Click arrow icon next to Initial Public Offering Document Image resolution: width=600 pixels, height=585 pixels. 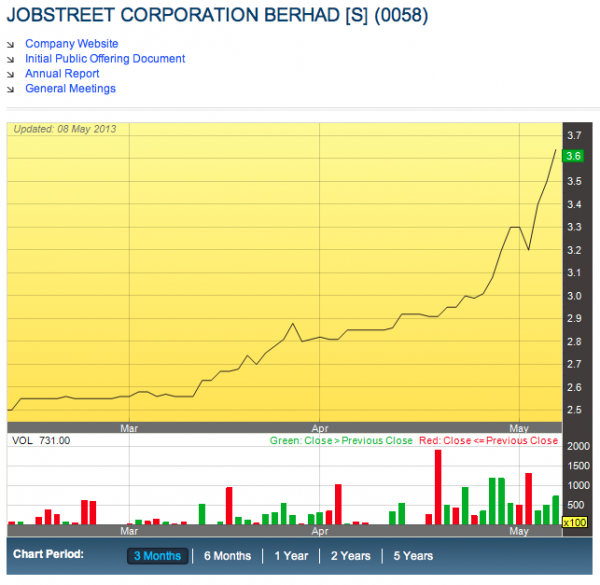click(x=11, y=59)
